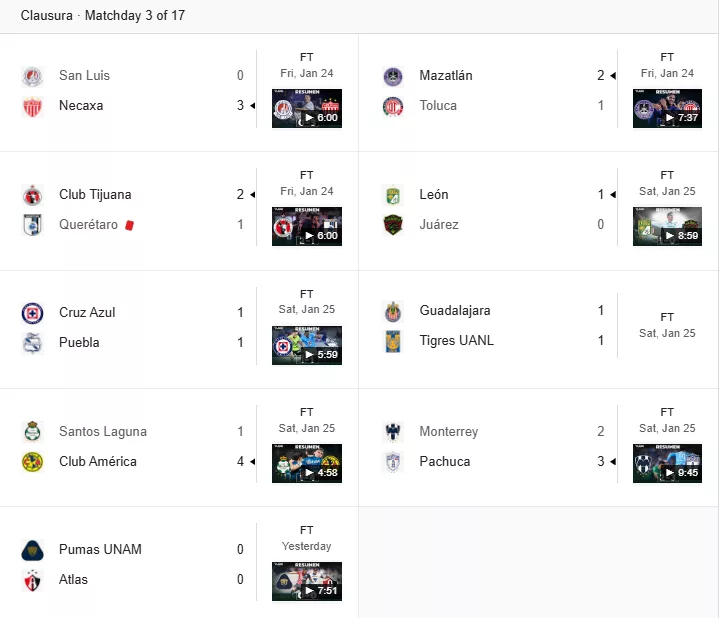Click the Cruz Azul team crest

tap(32, 313)
